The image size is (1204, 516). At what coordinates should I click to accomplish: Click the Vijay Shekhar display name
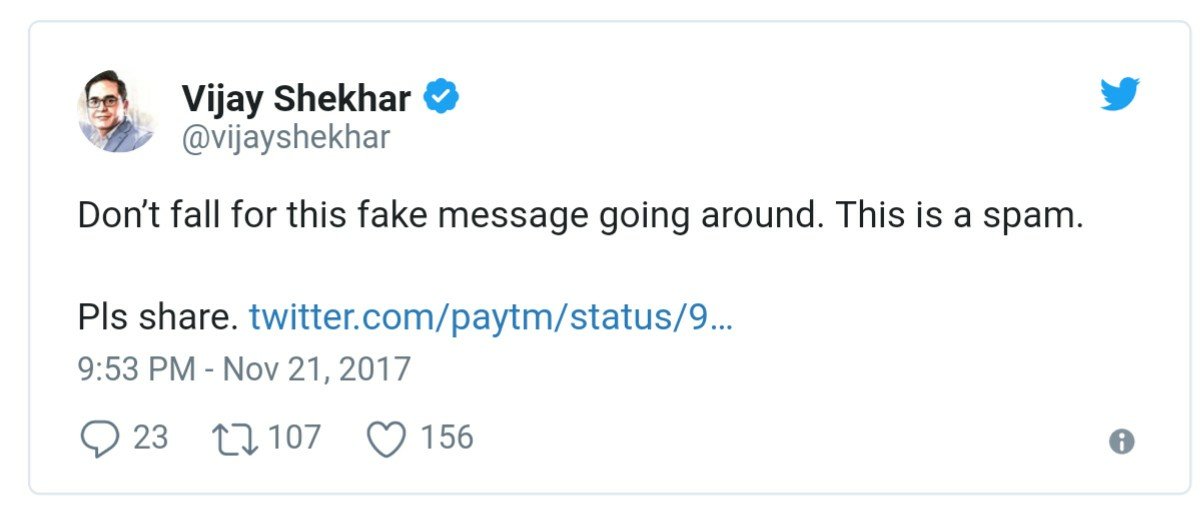(296, 98)
